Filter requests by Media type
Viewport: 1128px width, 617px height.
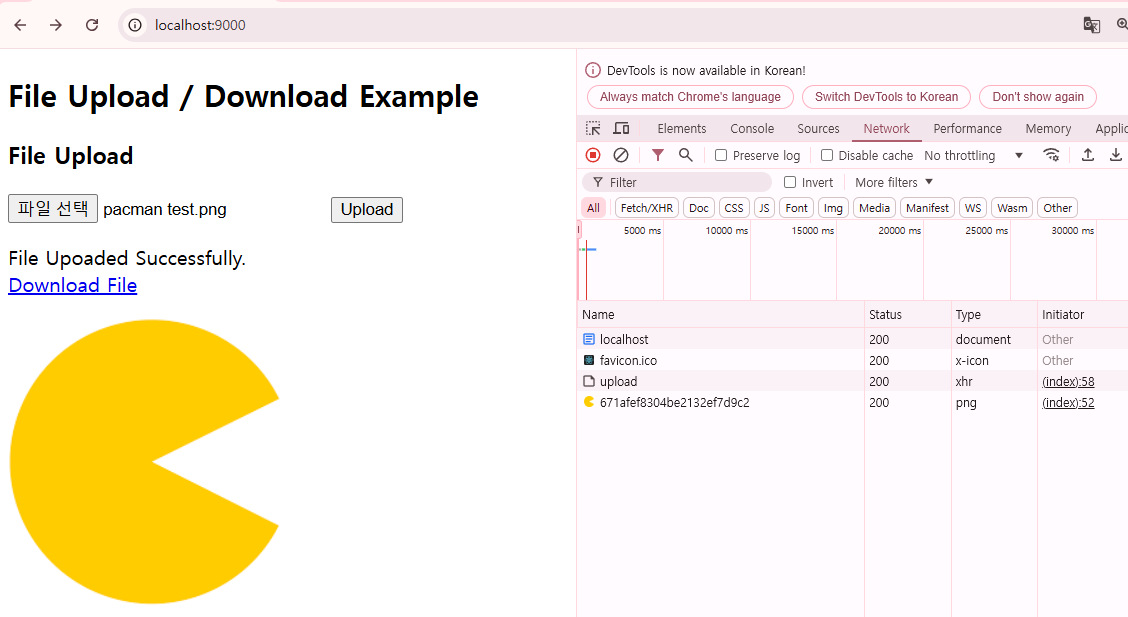tap(874, 208)
